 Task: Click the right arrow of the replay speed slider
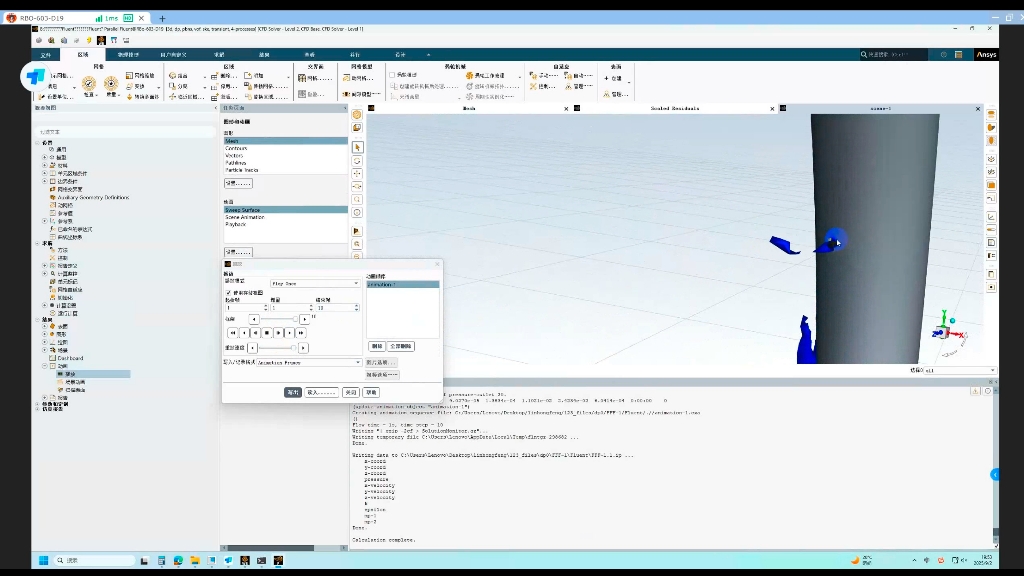[303, 348]
